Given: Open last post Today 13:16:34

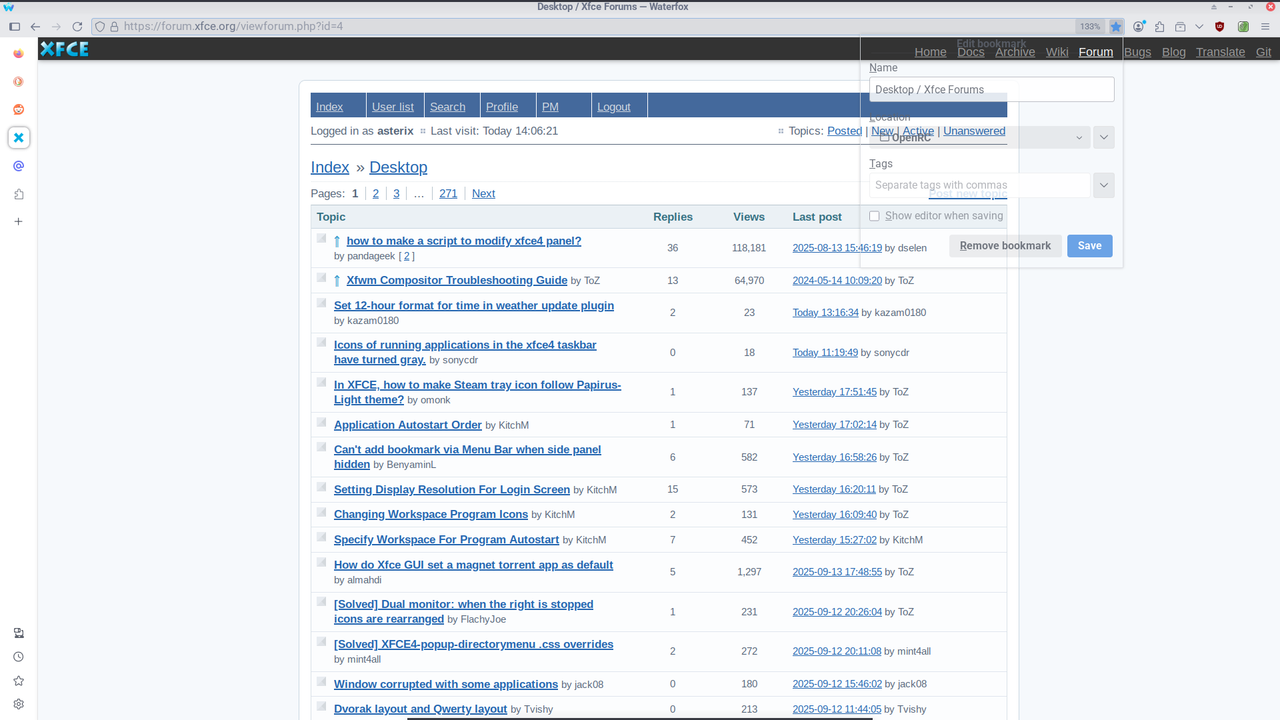Looking at the screenshot, I should (825, 312).
